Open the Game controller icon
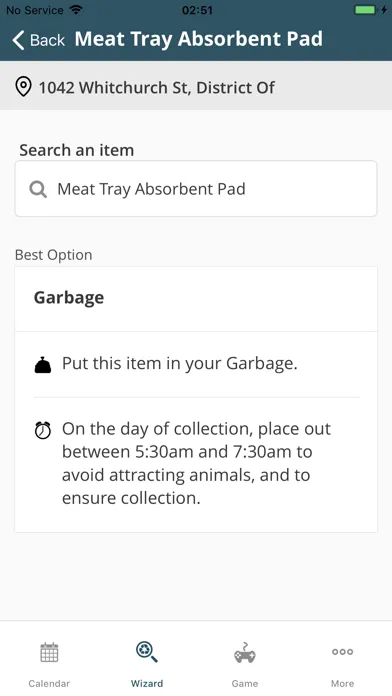 point(245,652)
